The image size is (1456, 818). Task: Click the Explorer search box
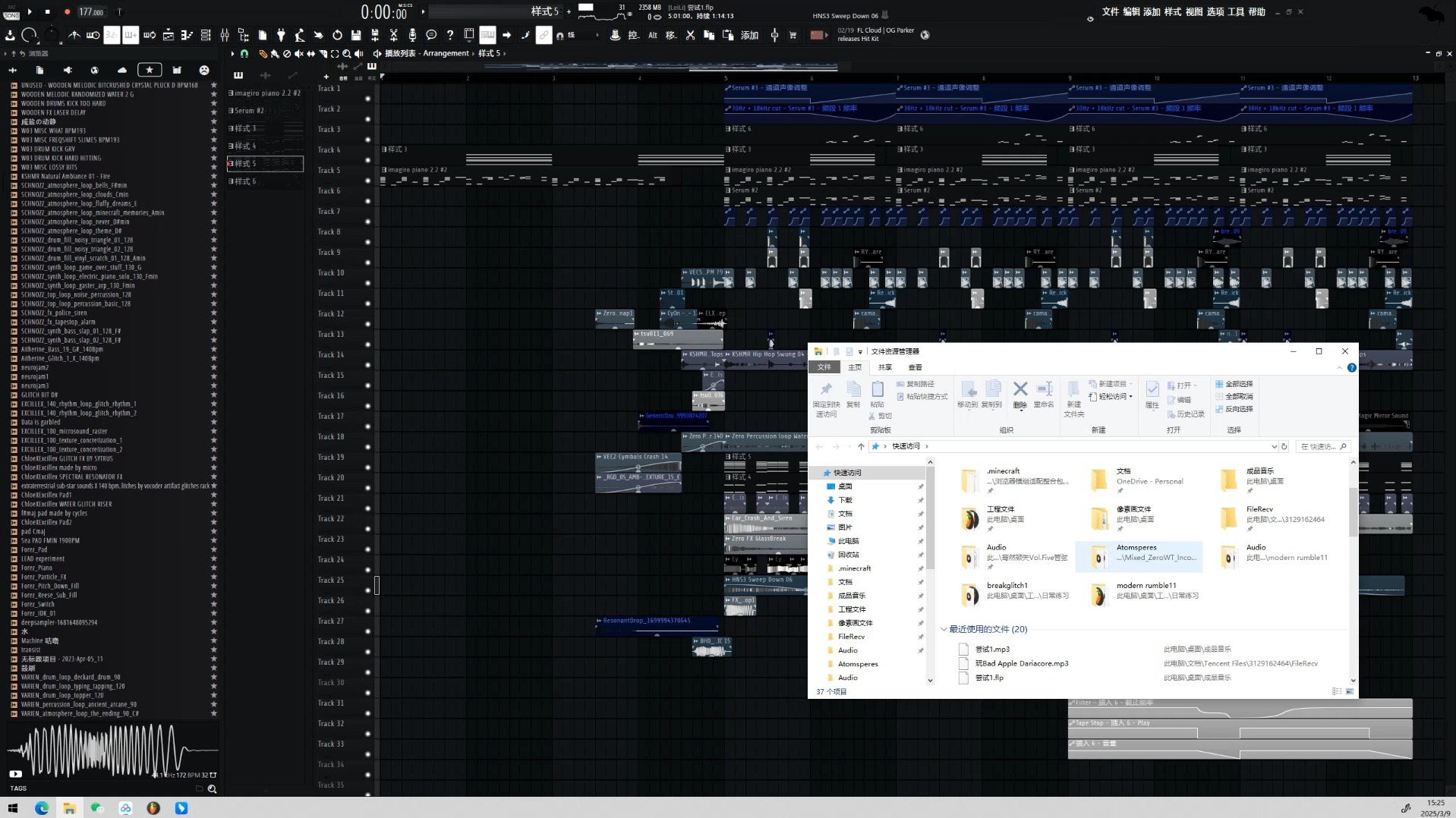1322,446
